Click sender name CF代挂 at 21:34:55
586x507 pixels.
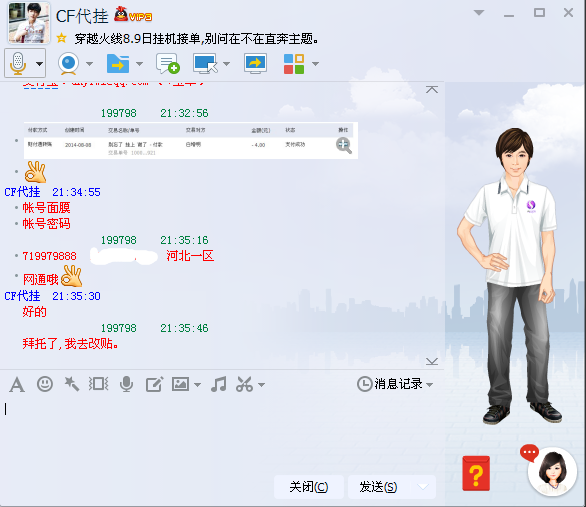point(22,192)
